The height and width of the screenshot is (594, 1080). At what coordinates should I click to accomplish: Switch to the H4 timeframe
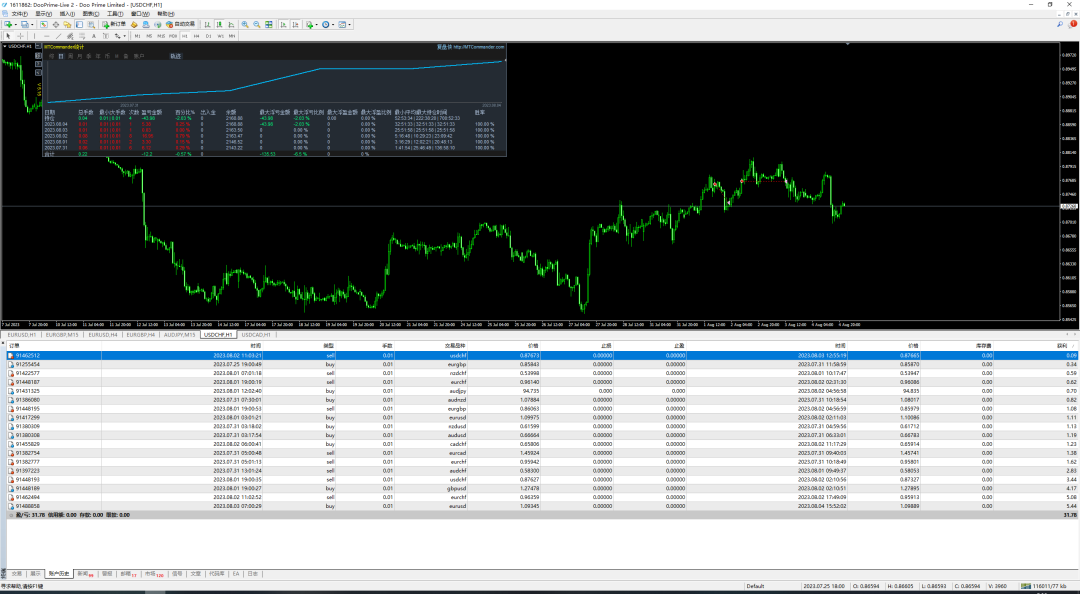[x=196, y=36]
